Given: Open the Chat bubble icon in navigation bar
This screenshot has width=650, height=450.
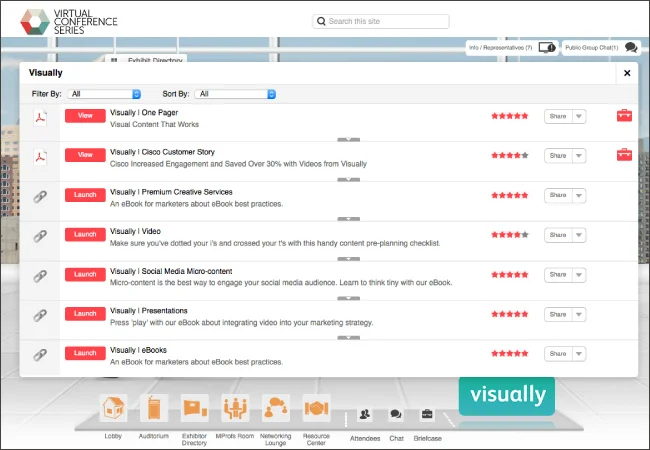Looking at the screenshot, I should pyautogui.click(x=396, y=414).
